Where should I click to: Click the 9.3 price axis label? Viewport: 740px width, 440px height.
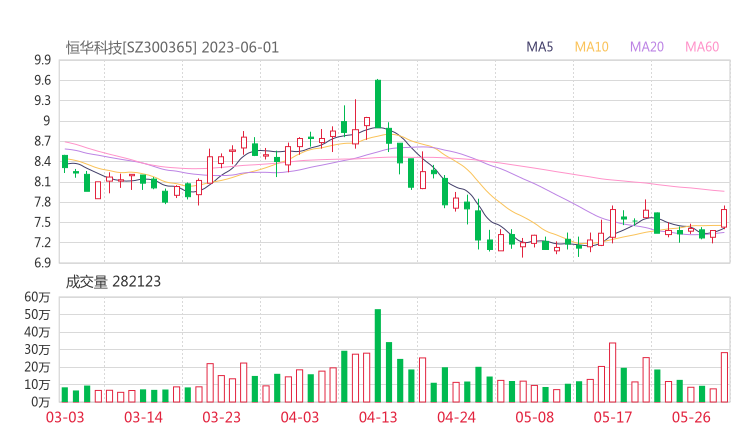tap(42, 101)
